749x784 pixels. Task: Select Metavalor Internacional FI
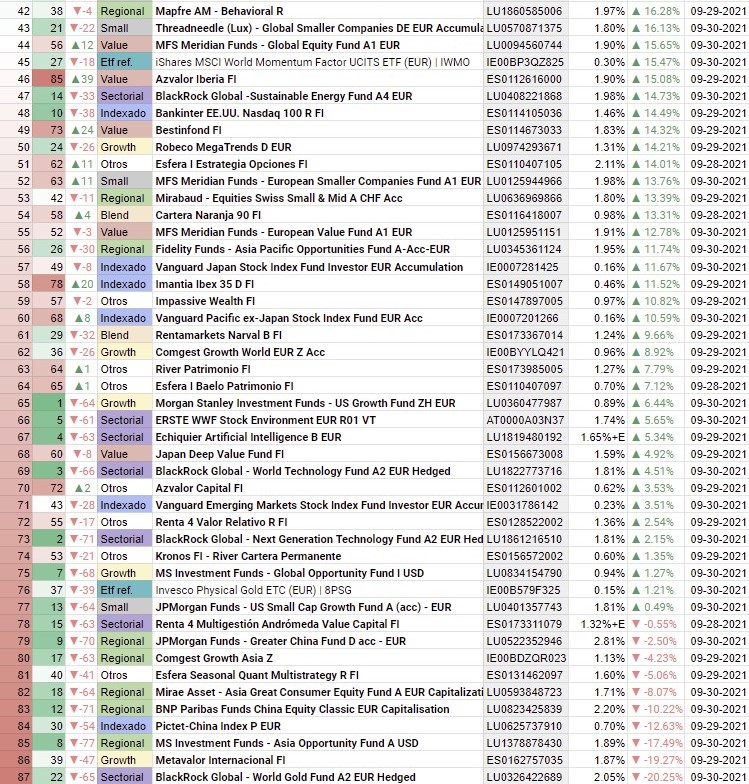pos(318,760)
